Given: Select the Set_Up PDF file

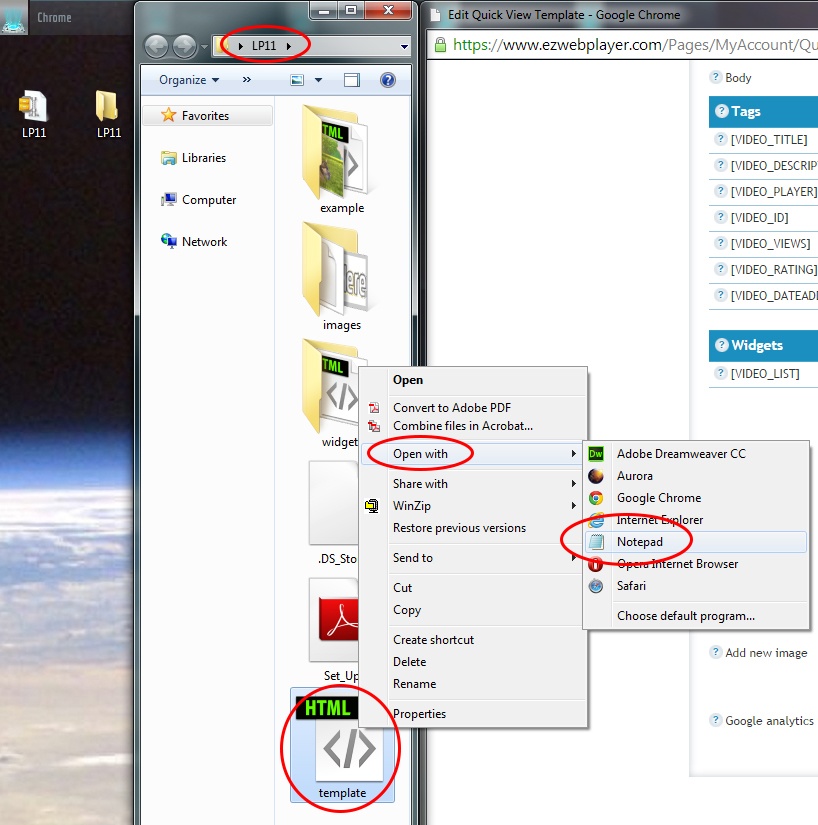Looking at the screenshot, I should tap(336, 630).
